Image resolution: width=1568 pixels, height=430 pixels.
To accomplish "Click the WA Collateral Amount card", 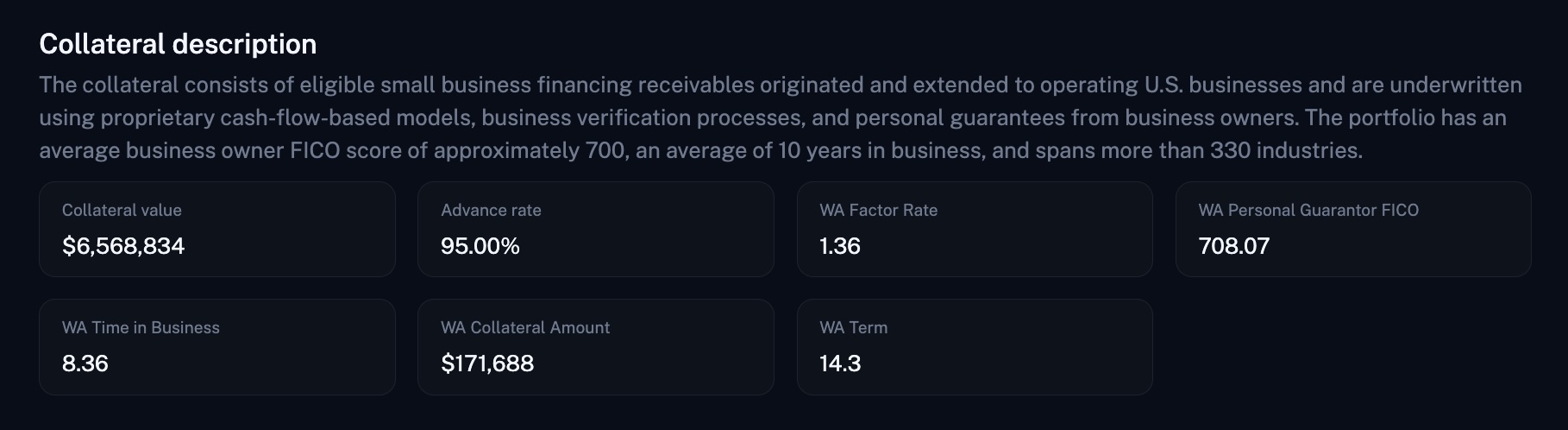I will [596, 347].
